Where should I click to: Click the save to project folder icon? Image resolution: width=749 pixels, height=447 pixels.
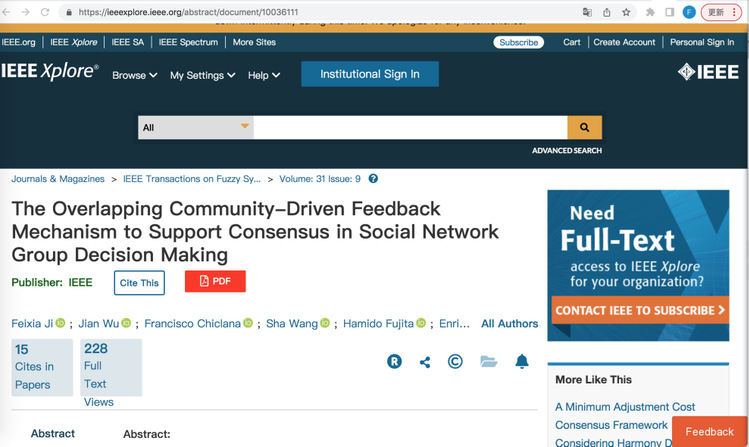tap(489, 362)
